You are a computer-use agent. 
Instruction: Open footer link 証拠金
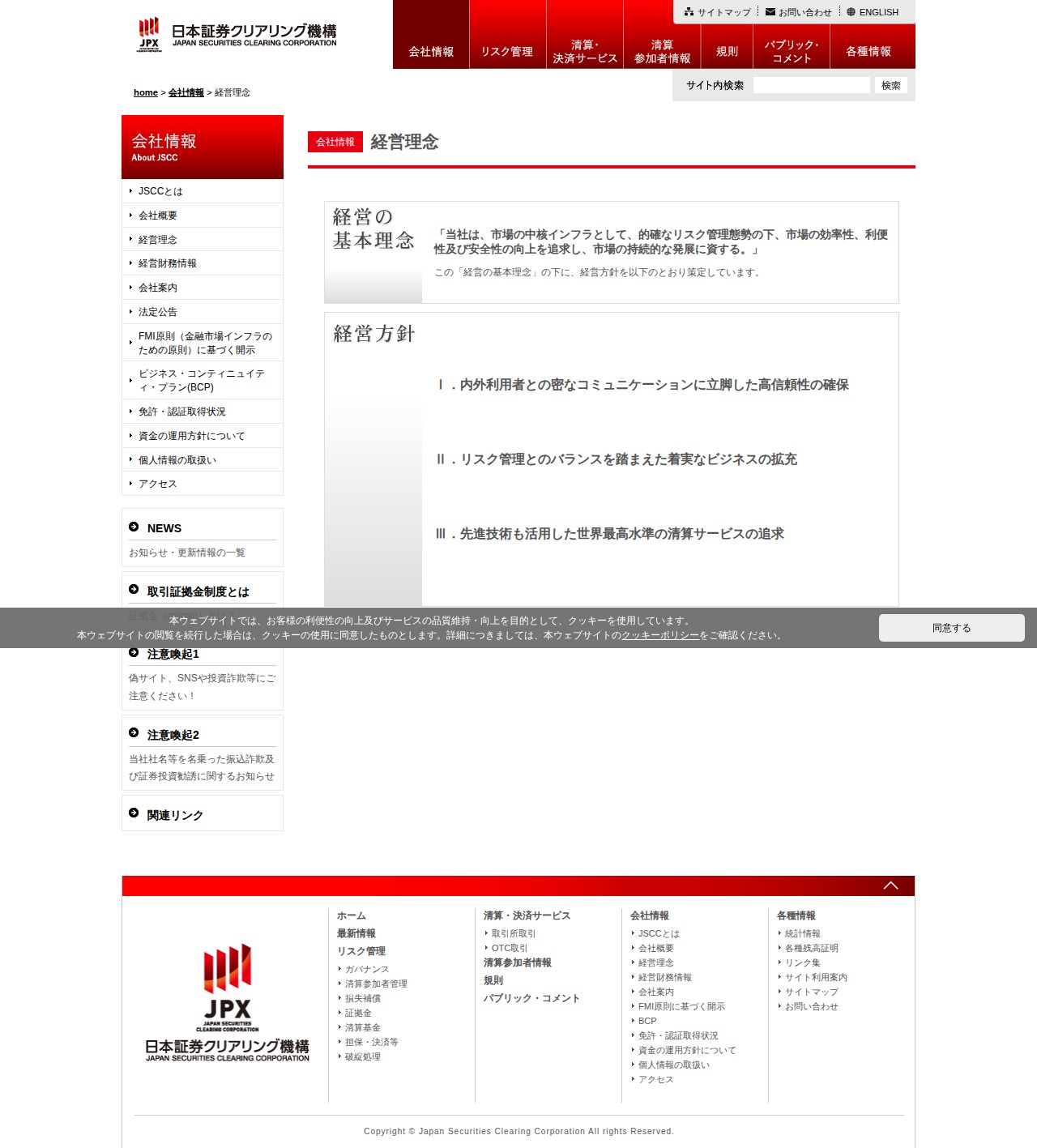[x=358, y=1013]
